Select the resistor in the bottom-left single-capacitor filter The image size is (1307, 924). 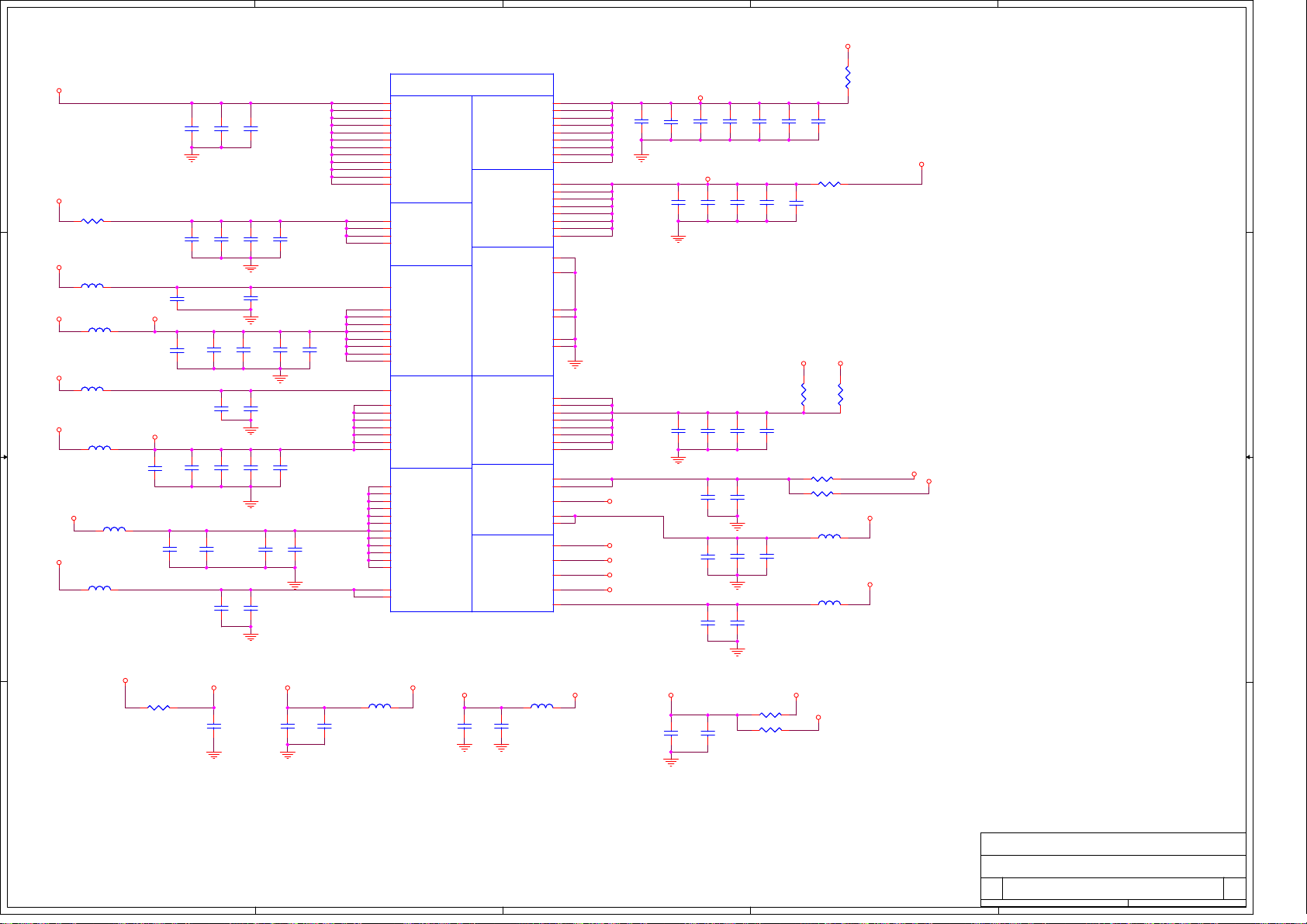pos(159,708)
